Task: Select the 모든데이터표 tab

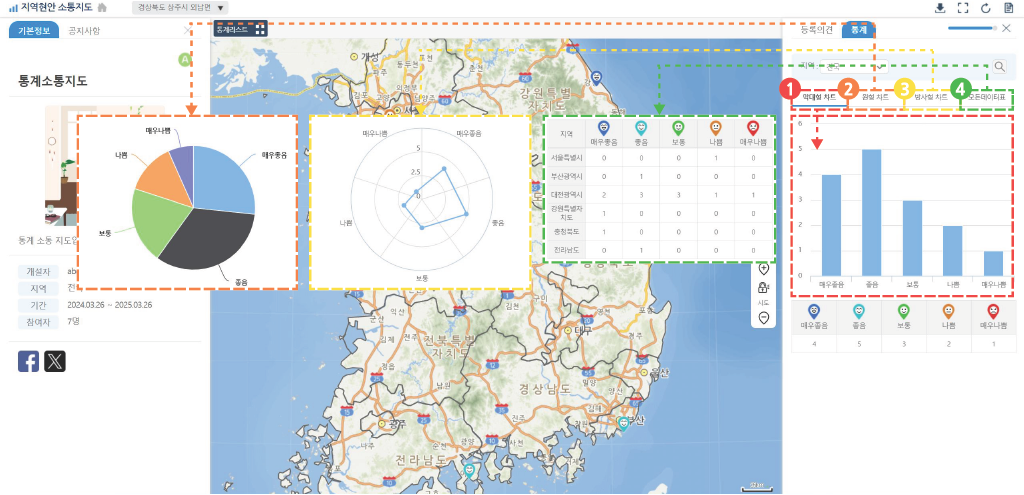Action: tap(986, 96)
